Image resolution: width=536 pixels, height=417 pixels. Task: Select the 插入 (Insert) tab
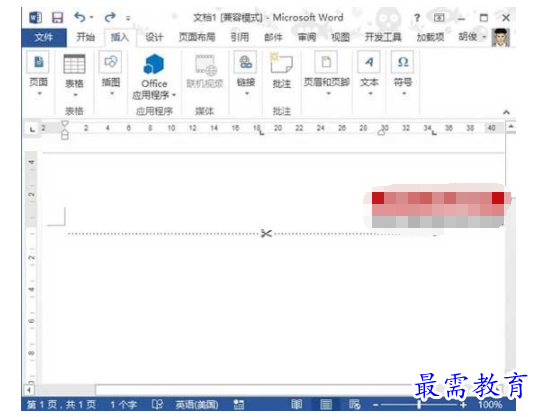point(120,37)
